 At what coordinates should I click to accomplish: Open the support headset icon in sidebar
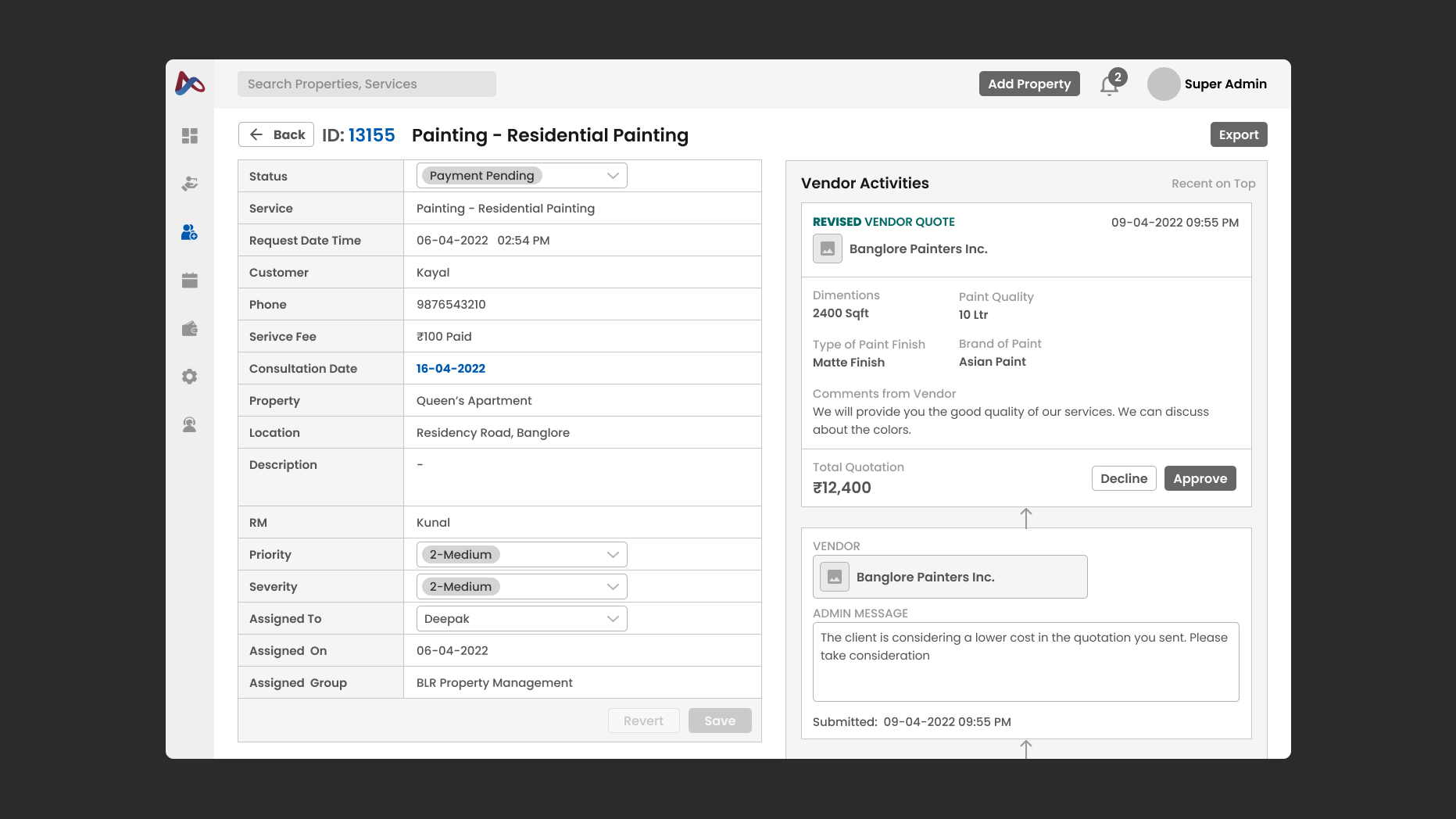tap(189, 424)
